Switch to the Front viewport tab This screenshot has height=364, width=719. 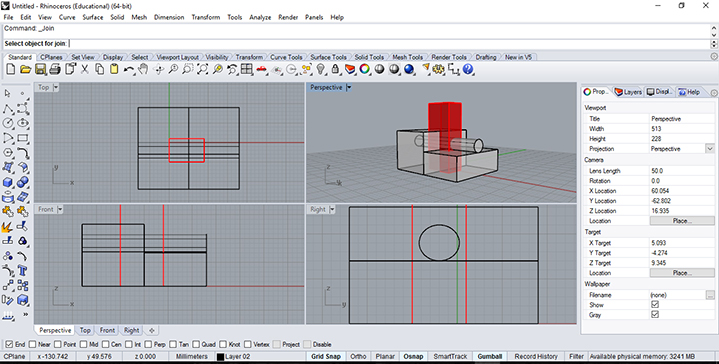click(x=107, y=330)
